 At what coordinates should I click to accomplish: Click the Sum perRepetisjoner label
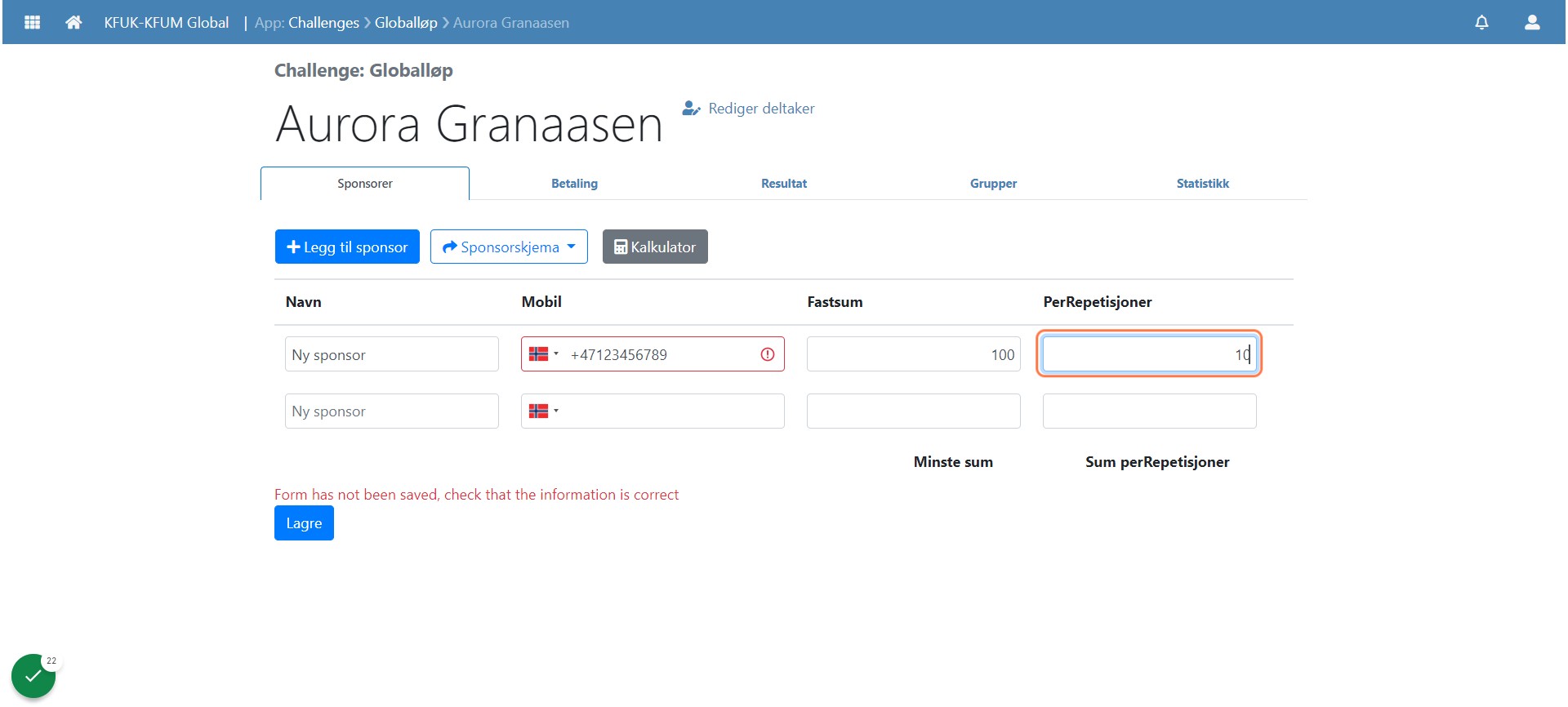pos(1157,462)
